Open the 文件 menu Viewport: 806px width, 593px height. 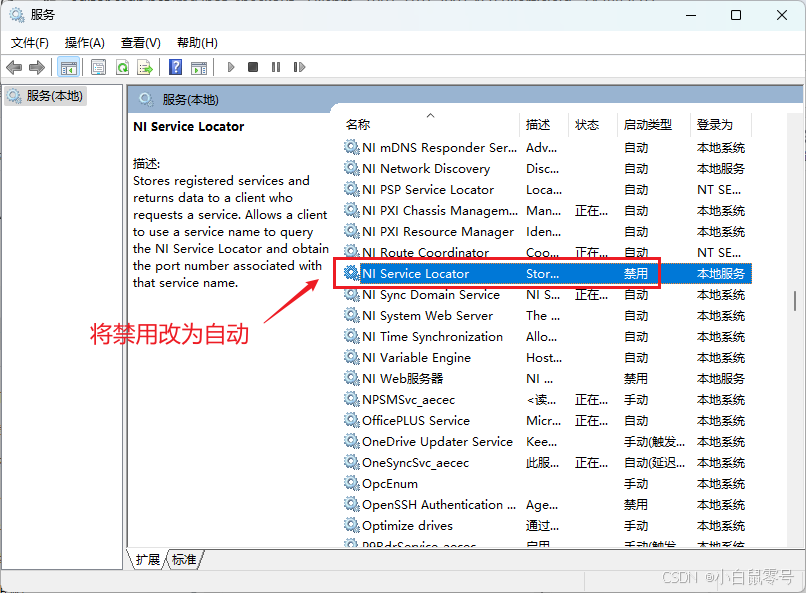[x=29, y=42]
